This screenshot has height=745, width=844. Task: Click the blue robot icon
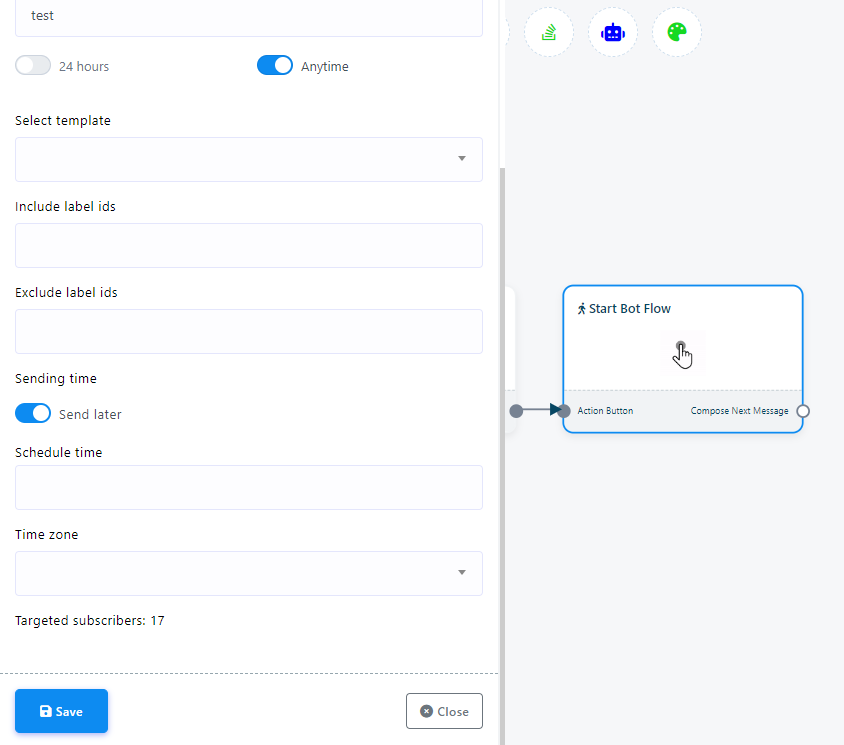pos(612,32)
